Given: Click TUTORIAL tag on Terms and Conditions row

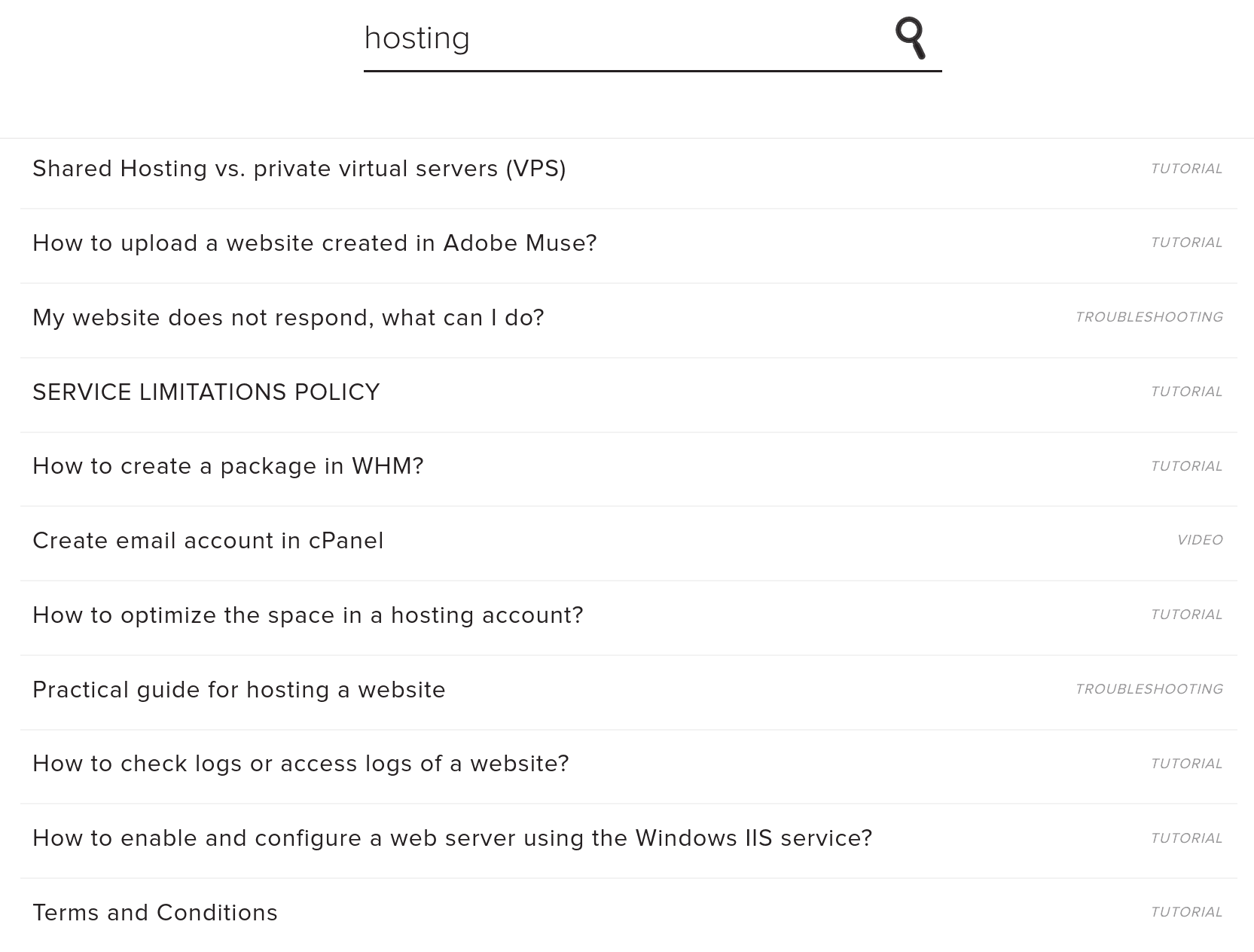Looking at the screenshot, I should coord(1186,912).
